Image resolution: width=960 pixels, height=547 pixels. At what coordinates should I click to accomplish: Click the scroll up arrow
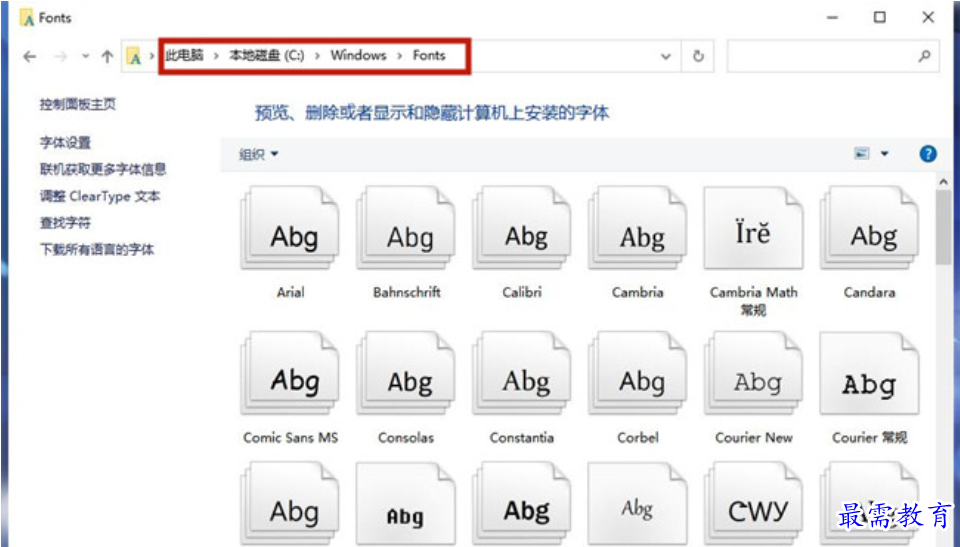(943, 182)
